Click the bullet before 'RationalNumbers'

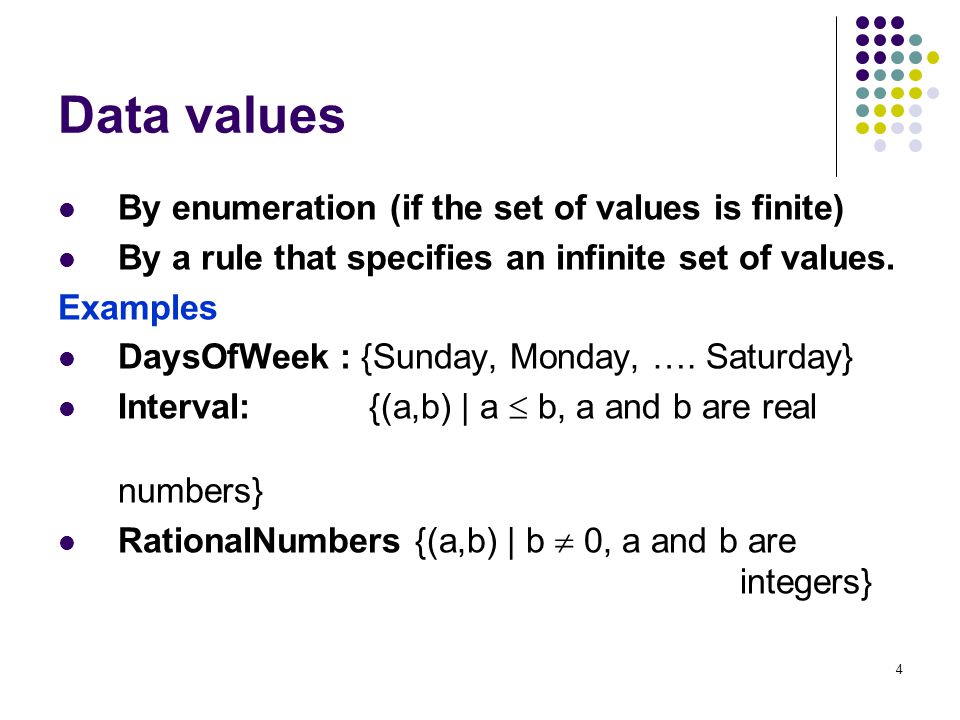click(x=67, y=543)
